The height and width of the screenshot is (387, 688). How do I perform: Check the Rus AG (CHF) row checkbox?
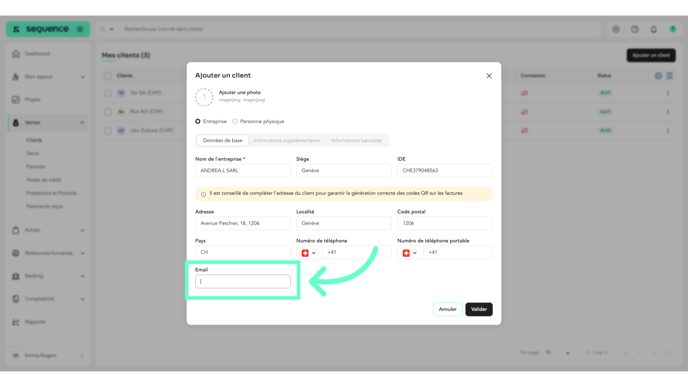108,111
